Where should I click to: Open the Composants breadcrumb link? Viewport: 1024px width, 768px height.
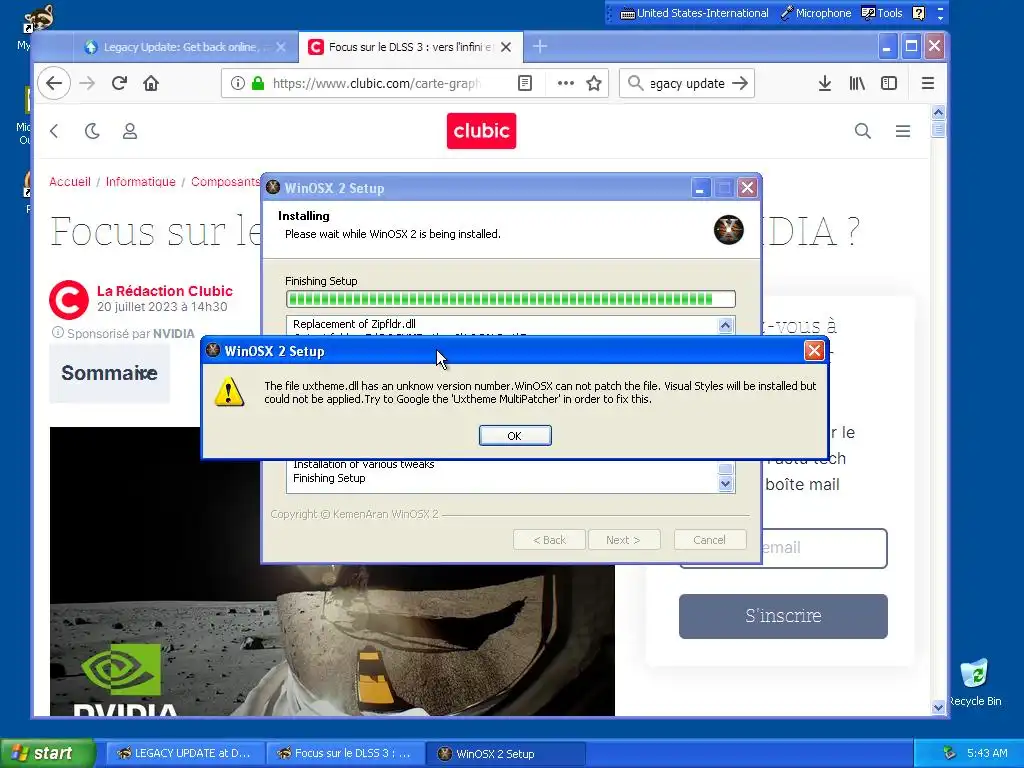tap(225, 182)
